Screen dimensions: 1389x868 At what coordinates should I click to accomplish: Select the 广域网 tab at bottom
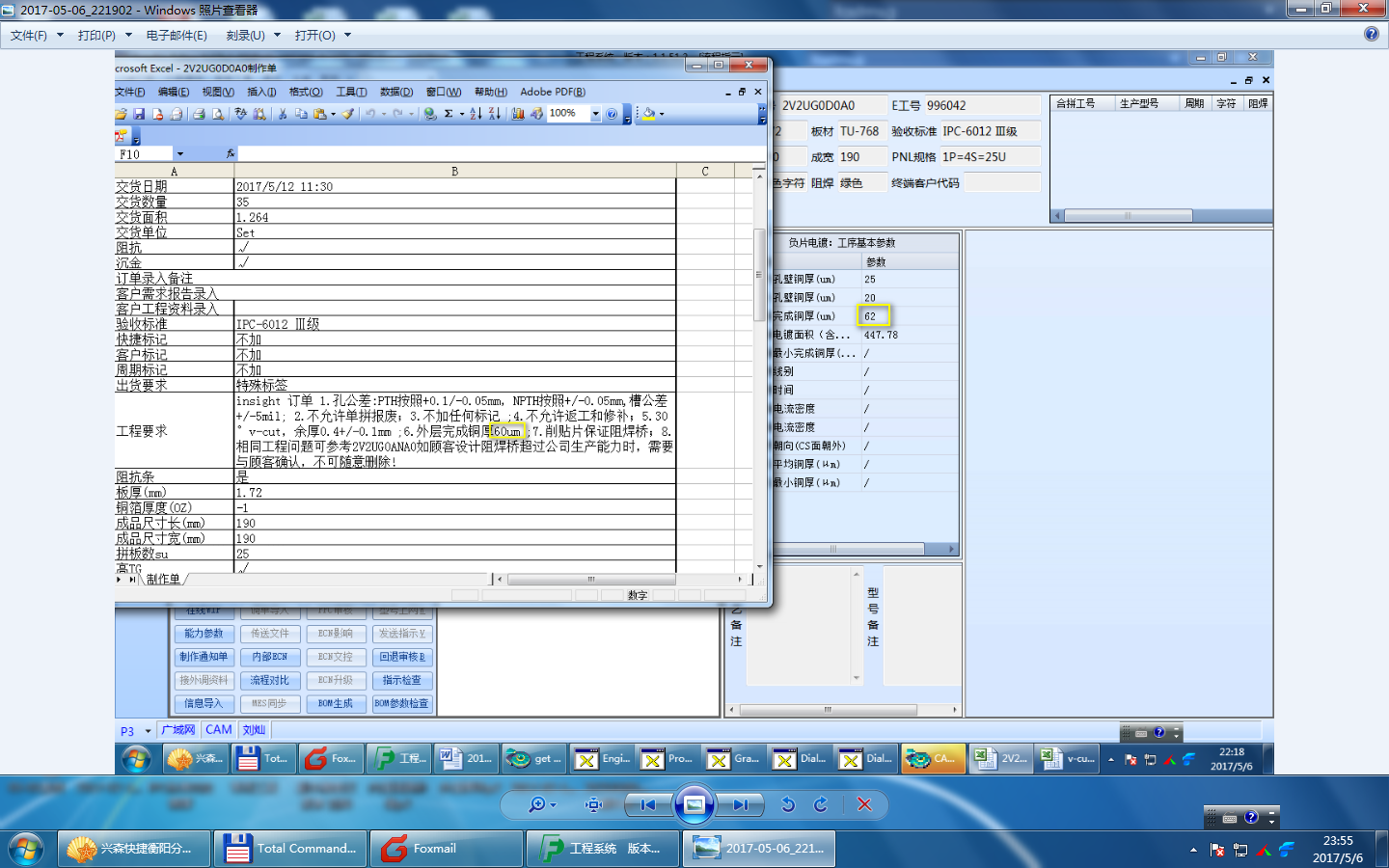178,730
